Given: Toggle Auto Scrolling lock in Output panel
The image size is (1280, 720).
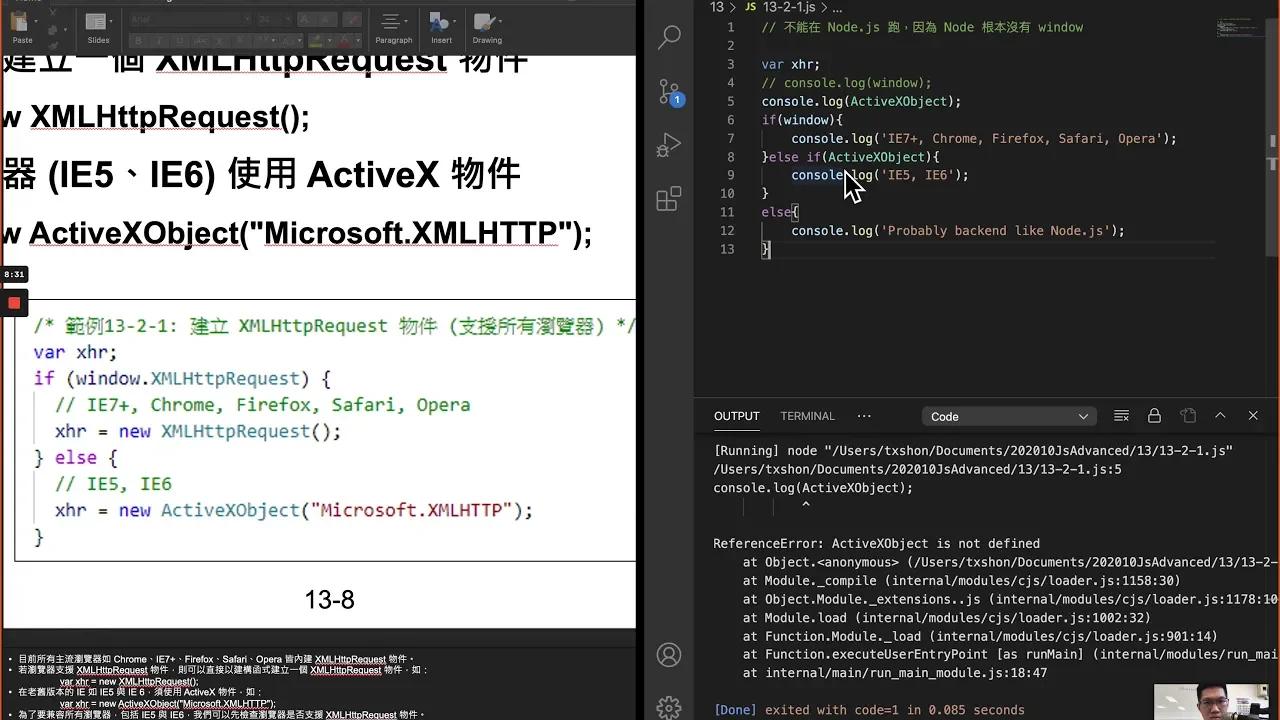Looking at the screenshot, I should point(1153,415).
